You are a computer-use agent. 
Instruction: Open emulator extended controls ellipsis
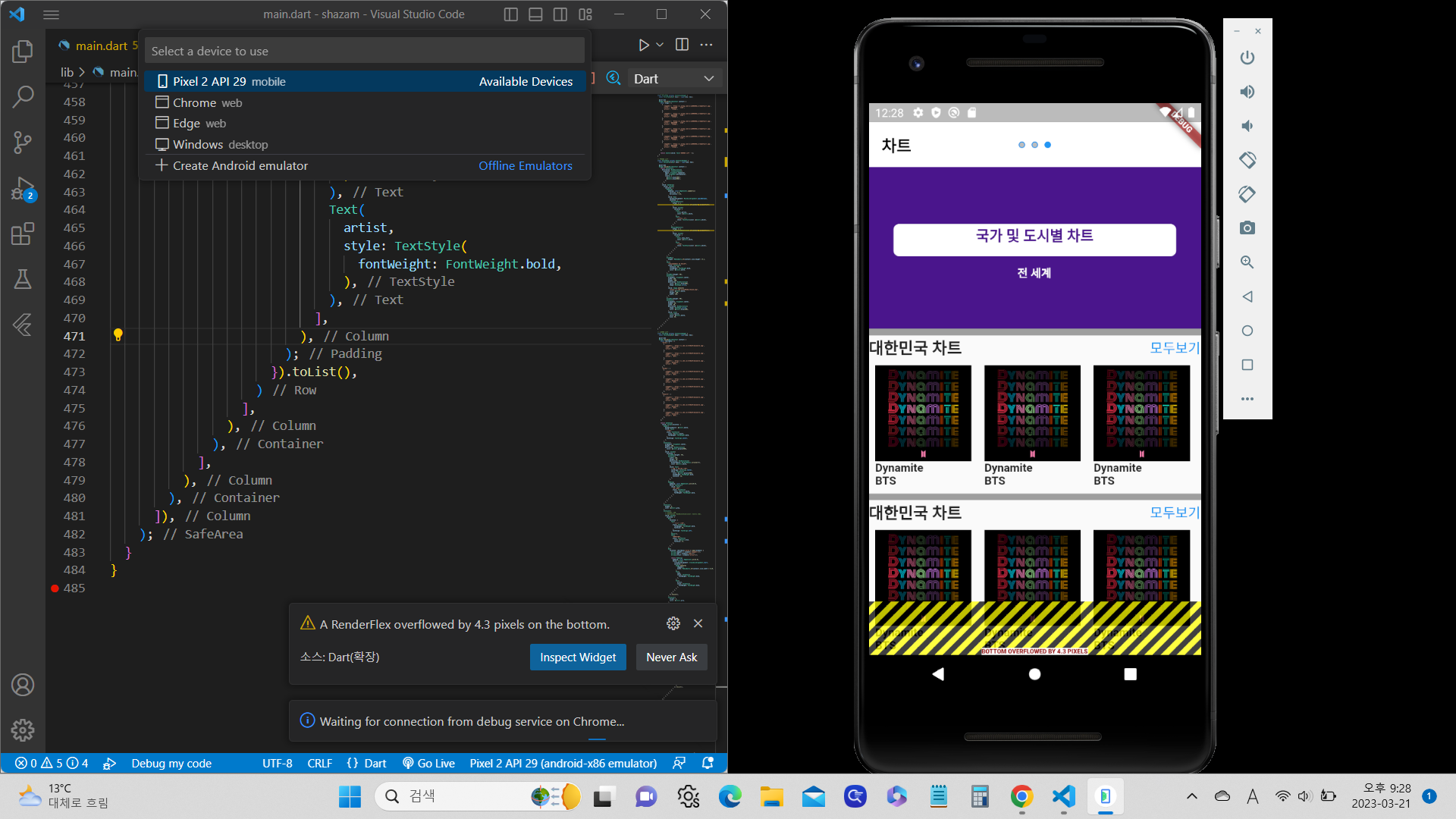[1247, 399]
